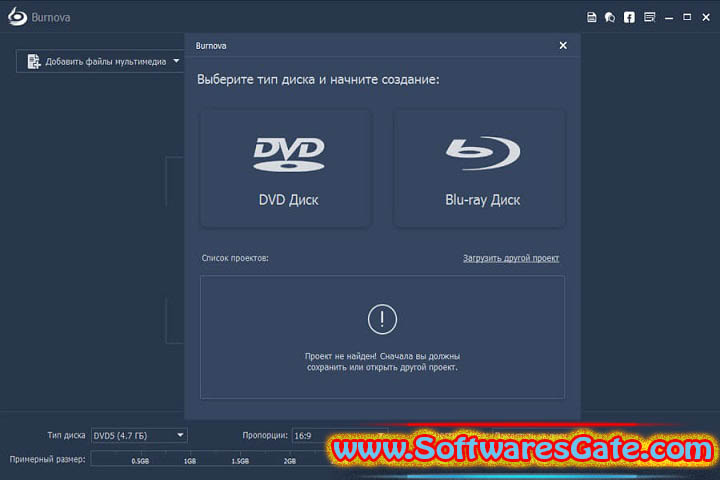Close the Burnova main window
720x480 pixels.
706,17
